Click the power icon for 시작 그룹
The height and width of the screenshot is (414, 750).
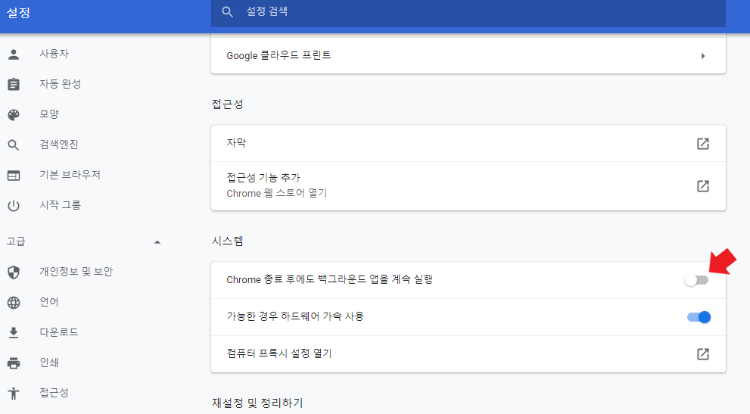click(x=14, y=206)
